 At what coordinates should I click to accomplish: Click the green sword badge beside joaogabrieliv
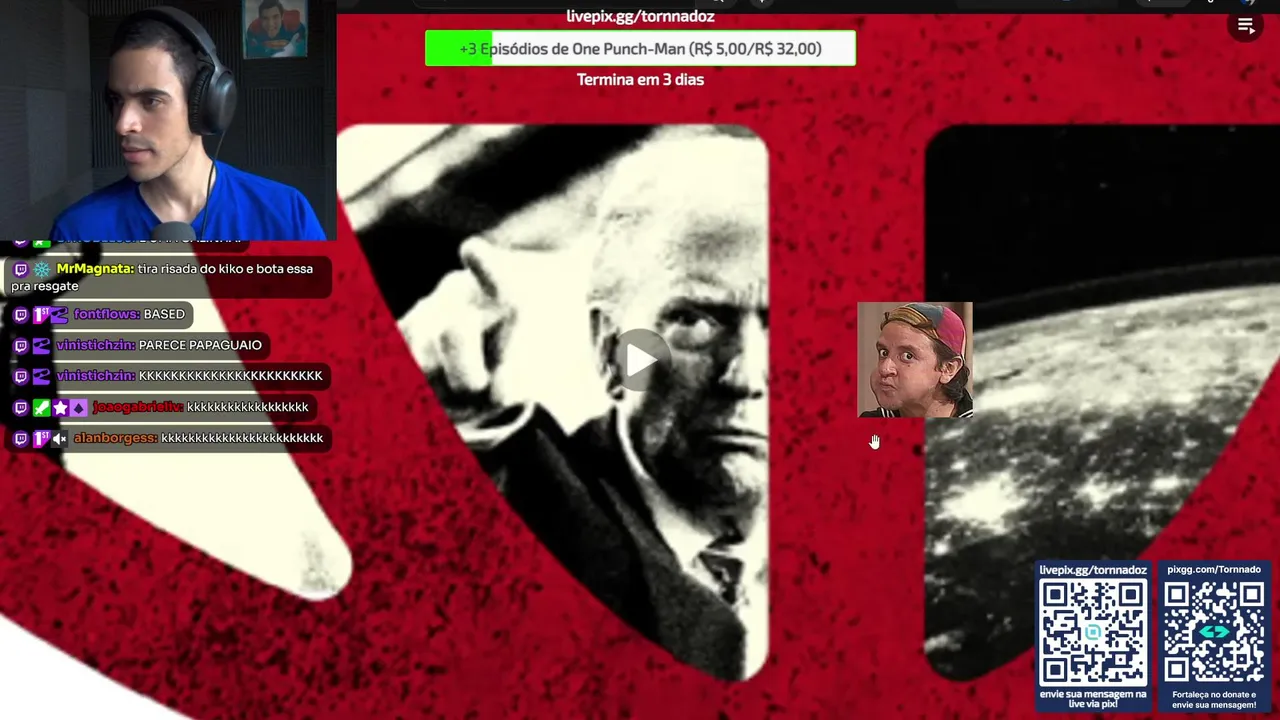point(41,408)
